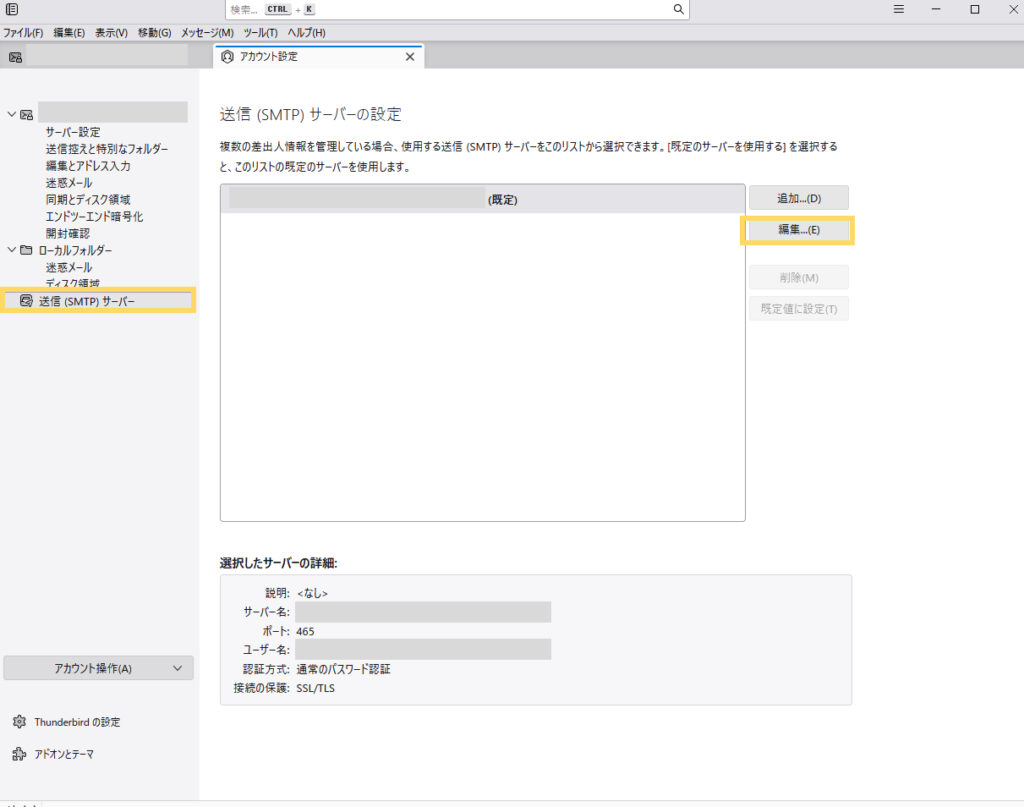Viewport: 1024px width, 807px height.
Task: Click the Thunderbird settings gear icon
Action: (x=19, y=722)
